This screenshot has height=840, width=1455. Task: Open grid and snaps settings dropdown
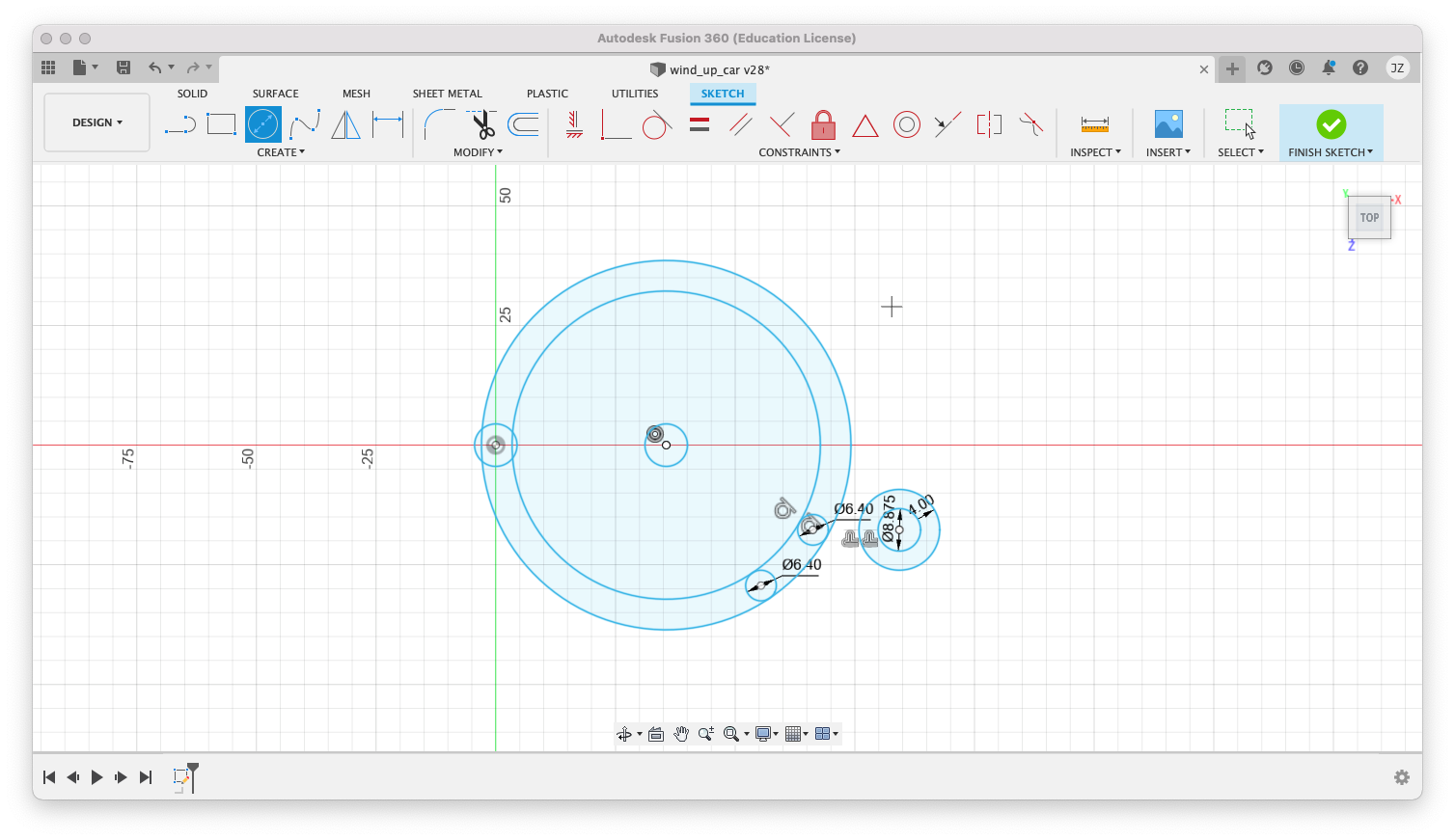(x=797, y=734)
